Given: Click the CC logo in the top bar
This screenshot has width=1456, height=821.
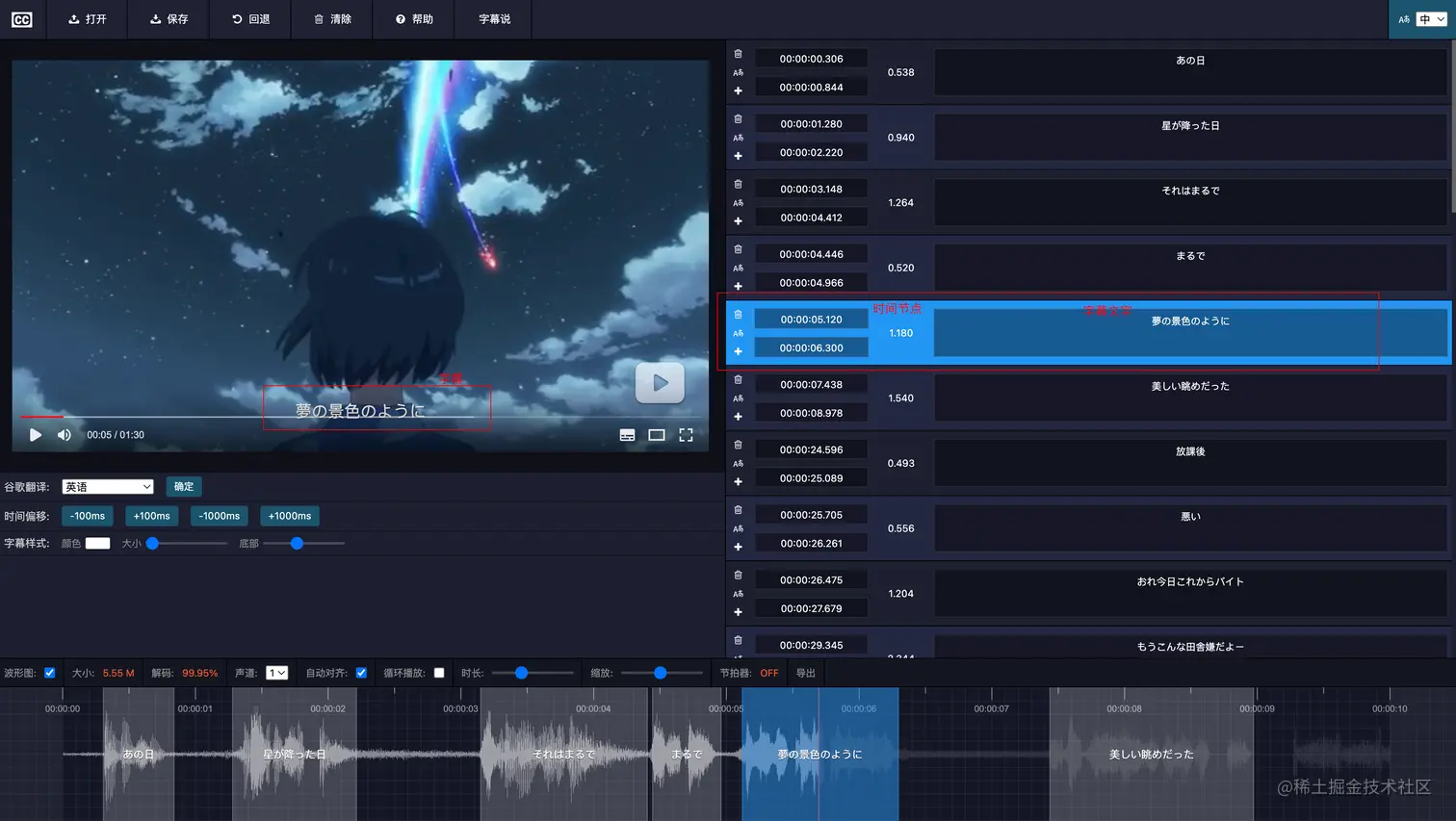Looking at the screenshot, I should 21,19.
